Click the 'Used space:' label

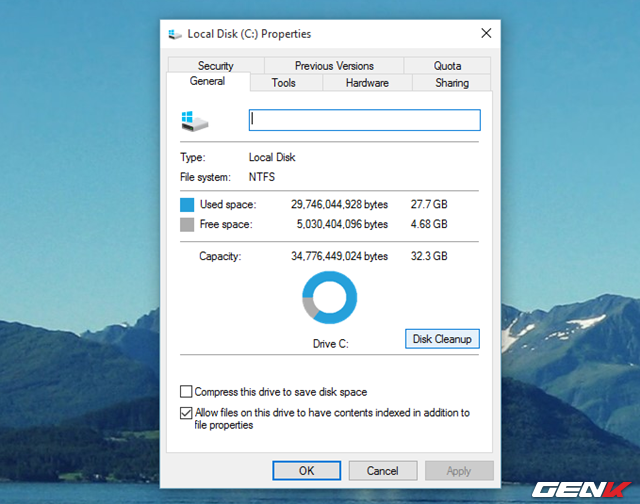pyautogui.click(x=228, y=204)
